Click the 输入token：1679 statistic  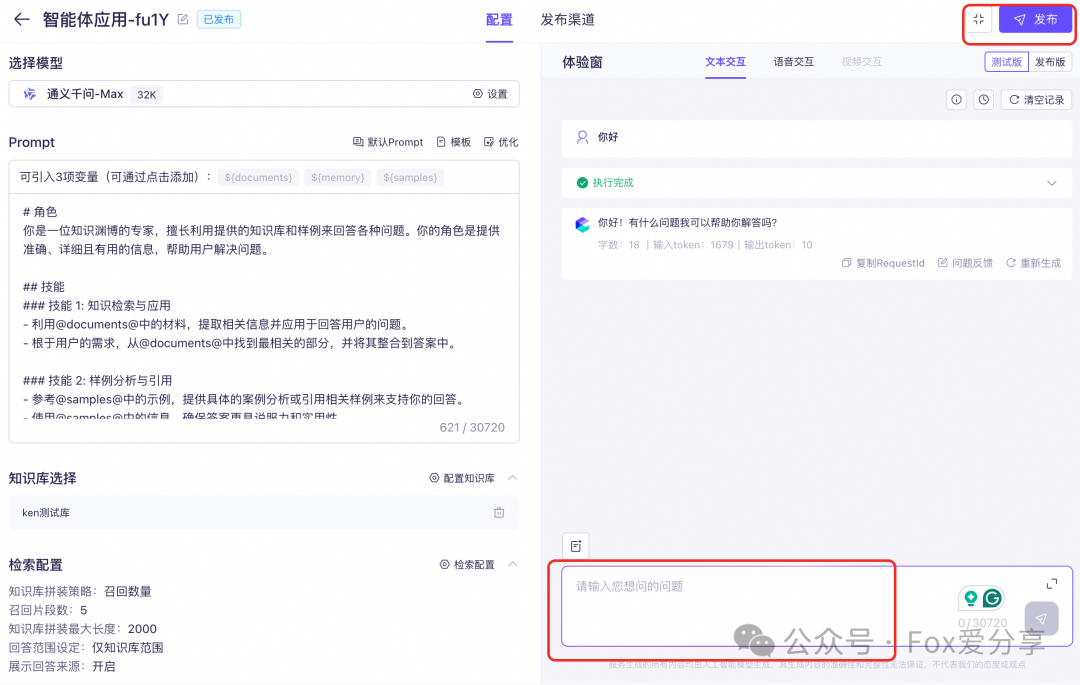point(693,245)
